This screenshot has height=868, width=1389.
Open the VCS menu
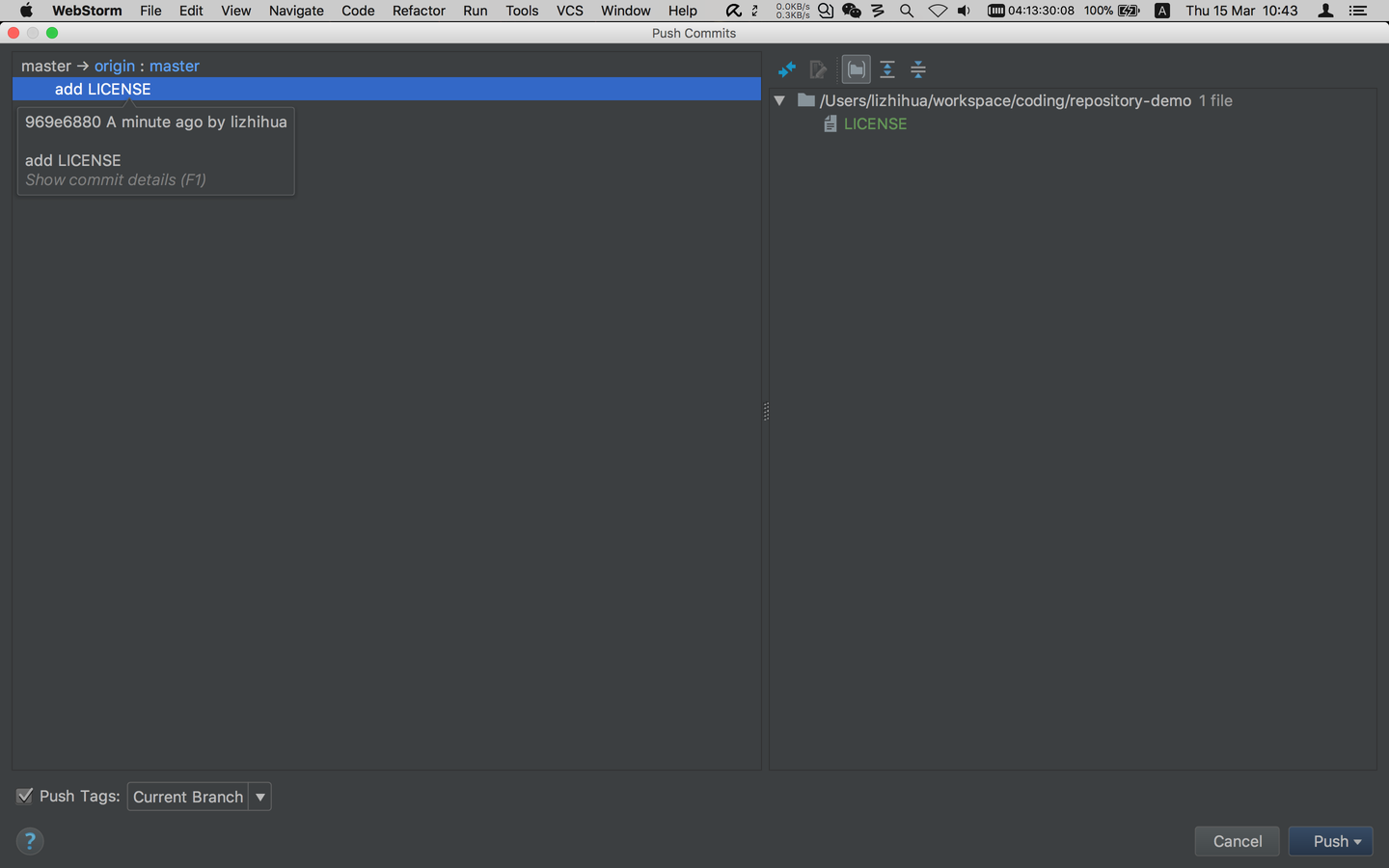click(x=569, y=11)
